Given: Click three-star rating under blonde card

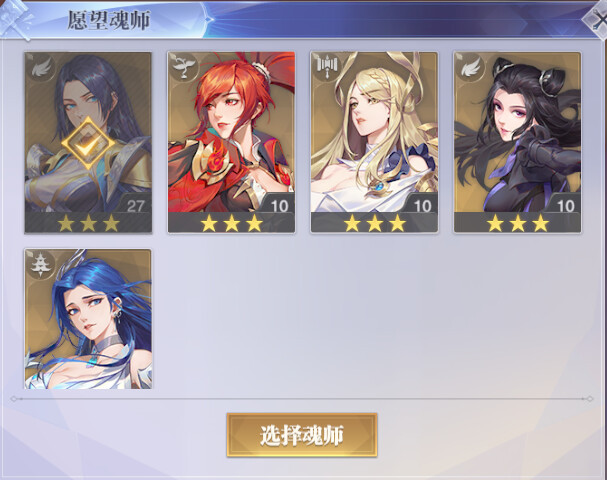Looking at the screenshot, I should point(374,223).
